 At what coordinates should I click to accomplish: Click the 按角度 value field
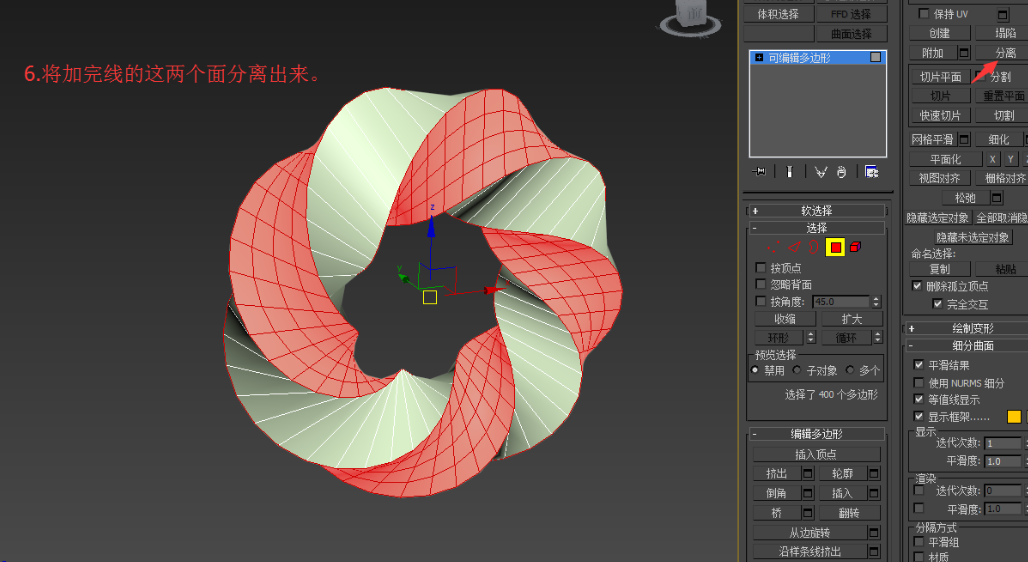(840, 302)
